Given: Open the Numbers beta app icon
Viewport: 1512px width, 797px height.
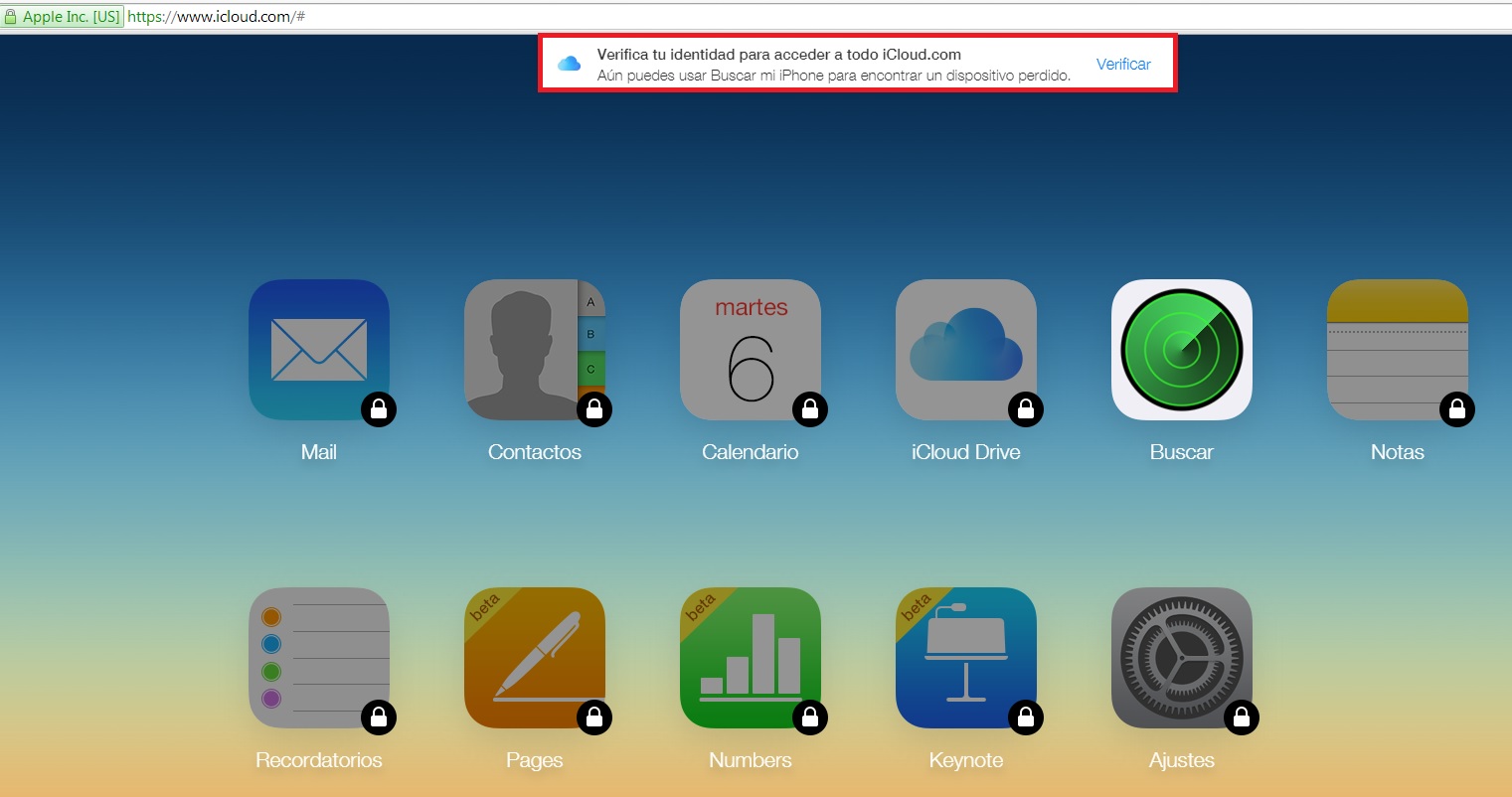Looking at the screenshot, I should coord(751,658).
